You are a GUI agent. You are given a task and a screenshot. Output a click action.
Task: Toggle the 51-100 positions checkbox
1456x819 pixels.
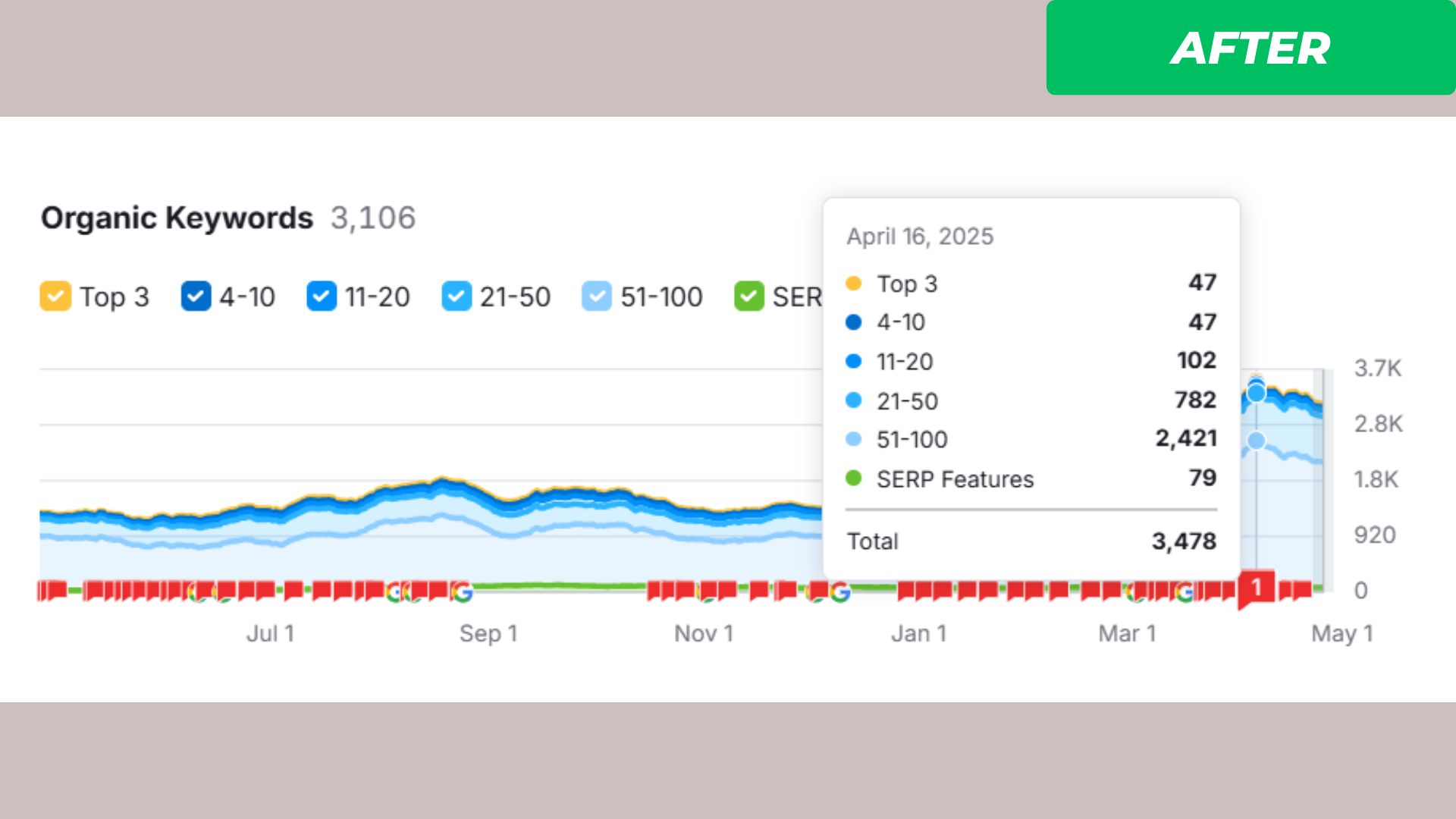(597, 297)
